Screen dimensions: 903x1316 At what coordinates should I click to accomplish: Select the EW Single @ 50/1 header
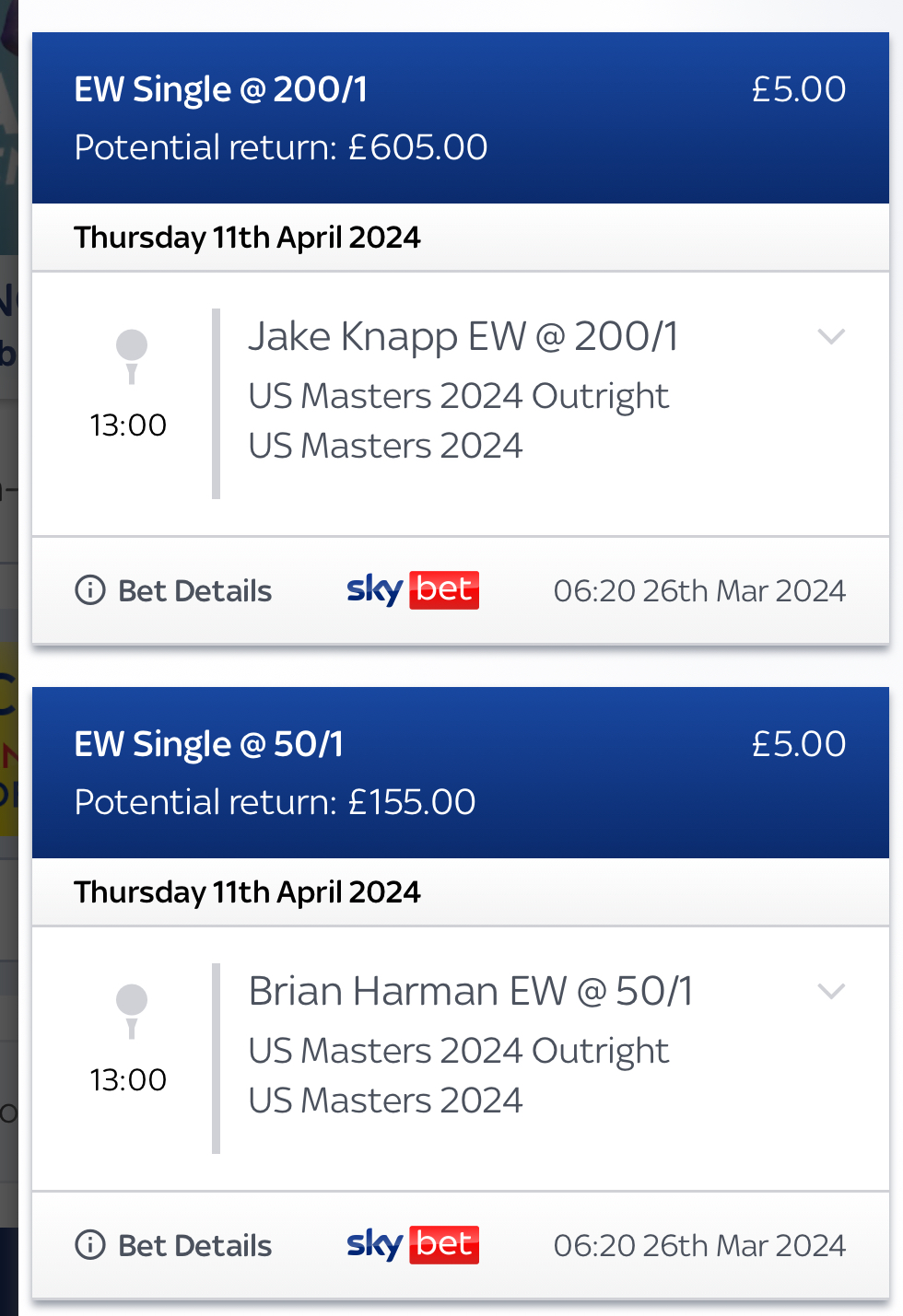point(209,745)
